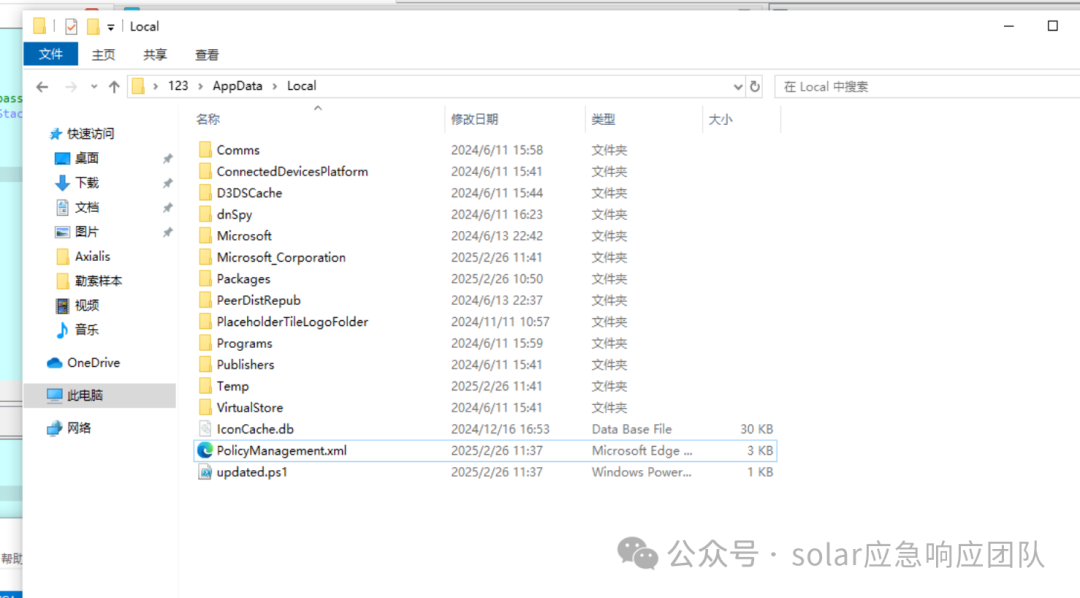Go up one folder level arrow
The width and height of the screenshot is (1080, 598).
pos(114,87)
